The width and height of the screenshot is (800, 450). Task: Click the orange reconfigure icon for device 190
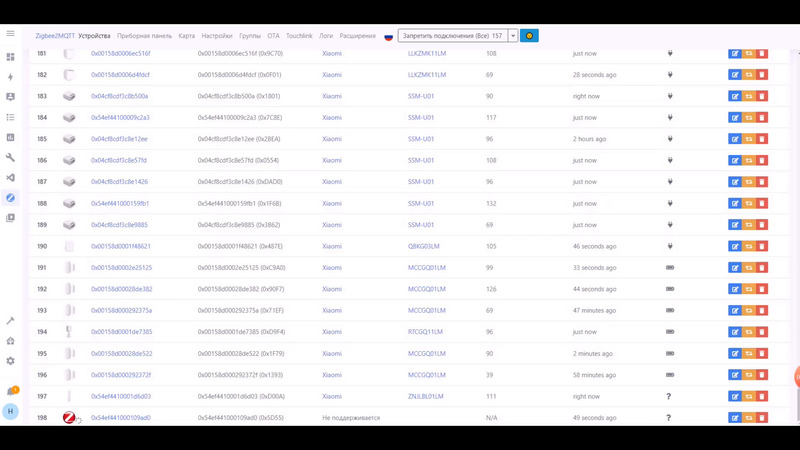pos(748,246)
